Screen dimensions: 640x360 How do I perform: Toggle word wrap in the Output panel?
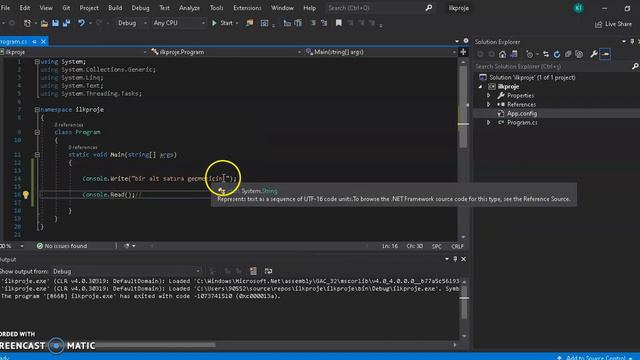[268, 271]
